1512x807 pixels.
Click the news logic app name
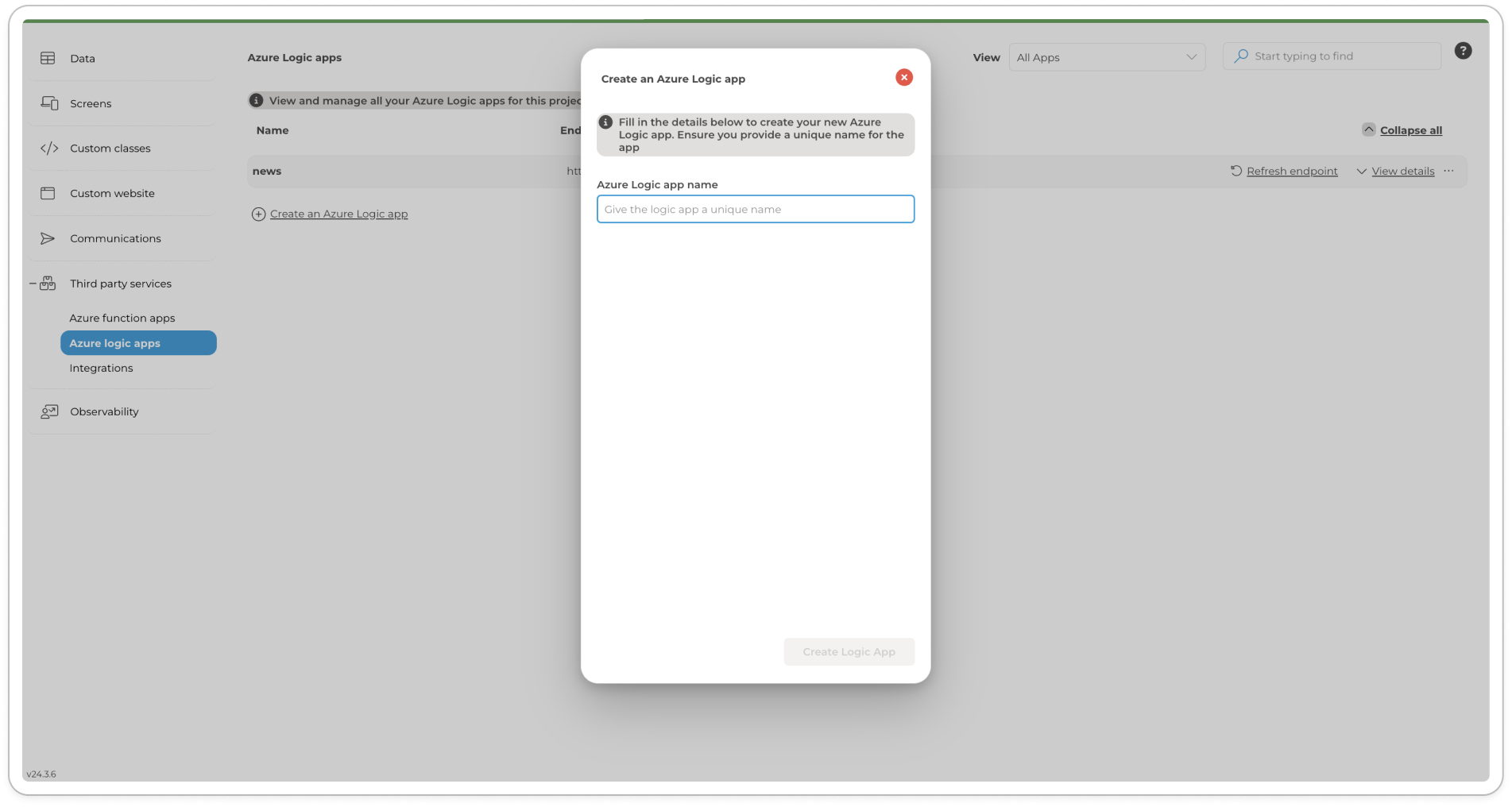pos(267,171)
